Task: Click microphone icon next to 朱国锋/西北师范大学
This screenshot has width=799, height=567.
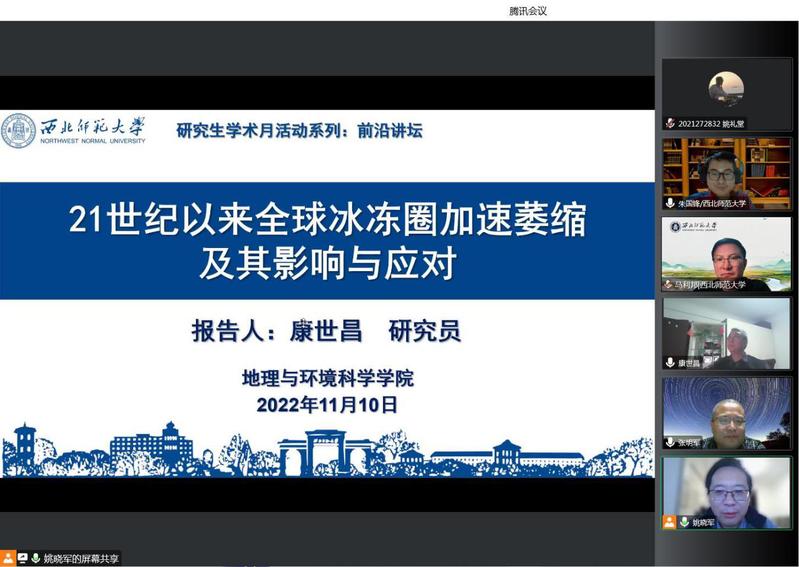Action: (x=670, y=203)
